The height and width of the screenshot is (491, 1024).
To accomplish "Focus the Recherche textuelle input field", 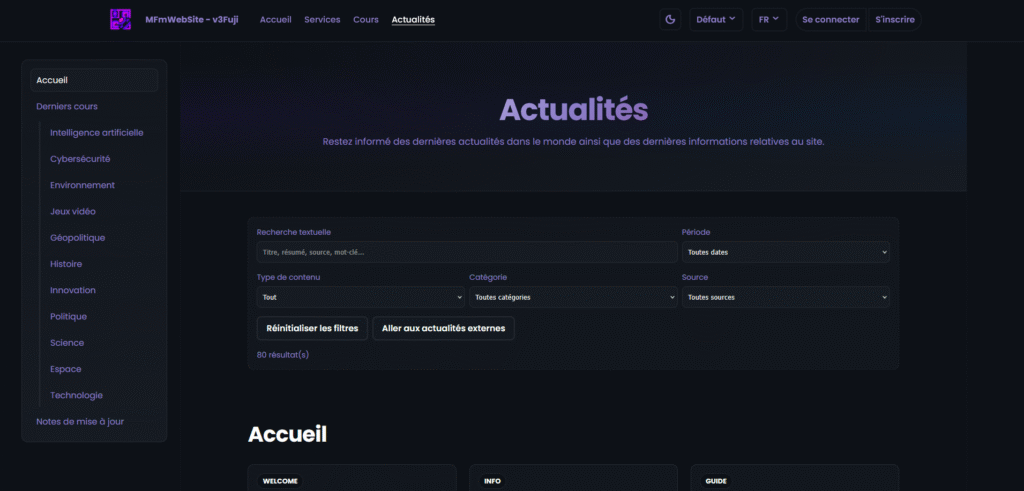I will pyautogui.click(x=466, y=252).
